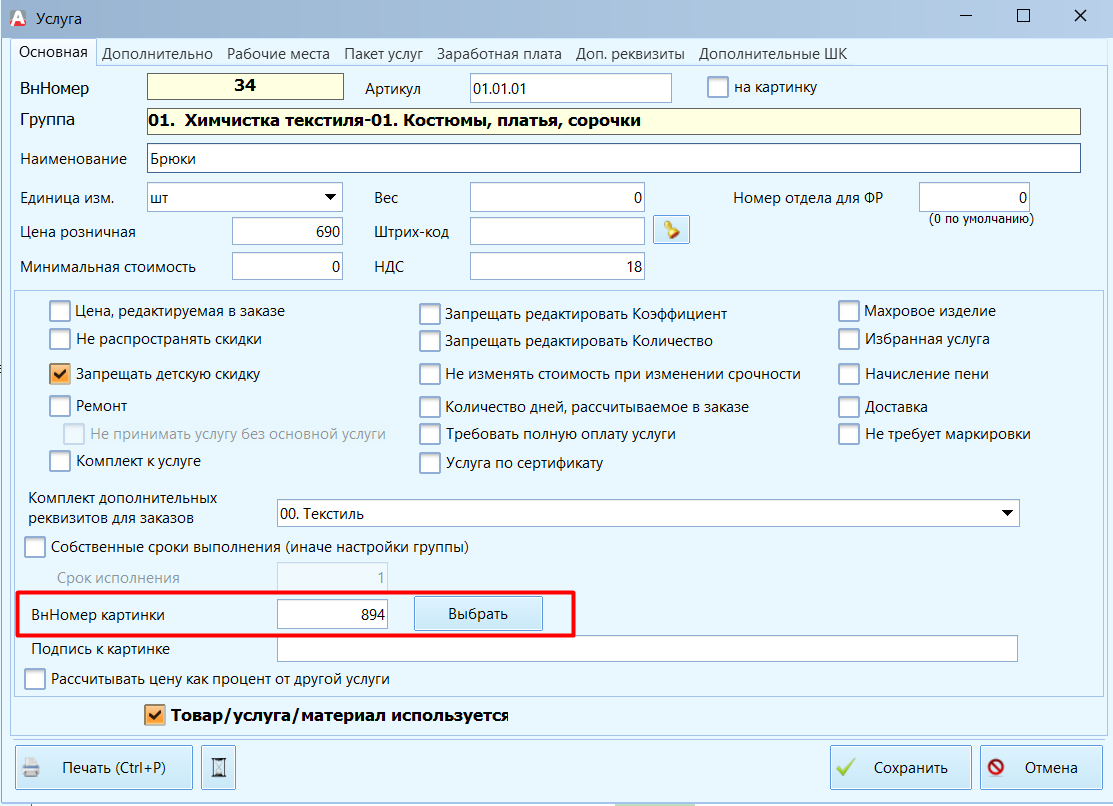
Task: Open the Дополнительные ШК tab
Action: pos(773,54)
